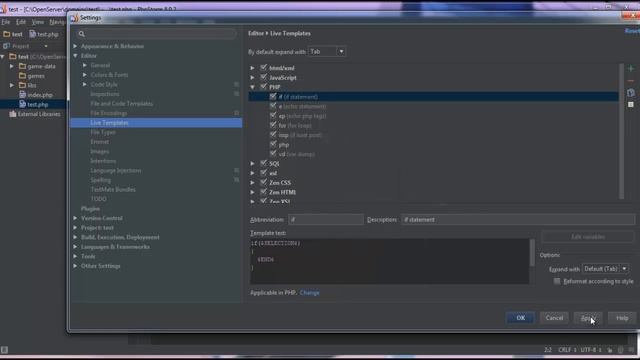
Task: Click the OK button
Action: [x=520, y=318]
